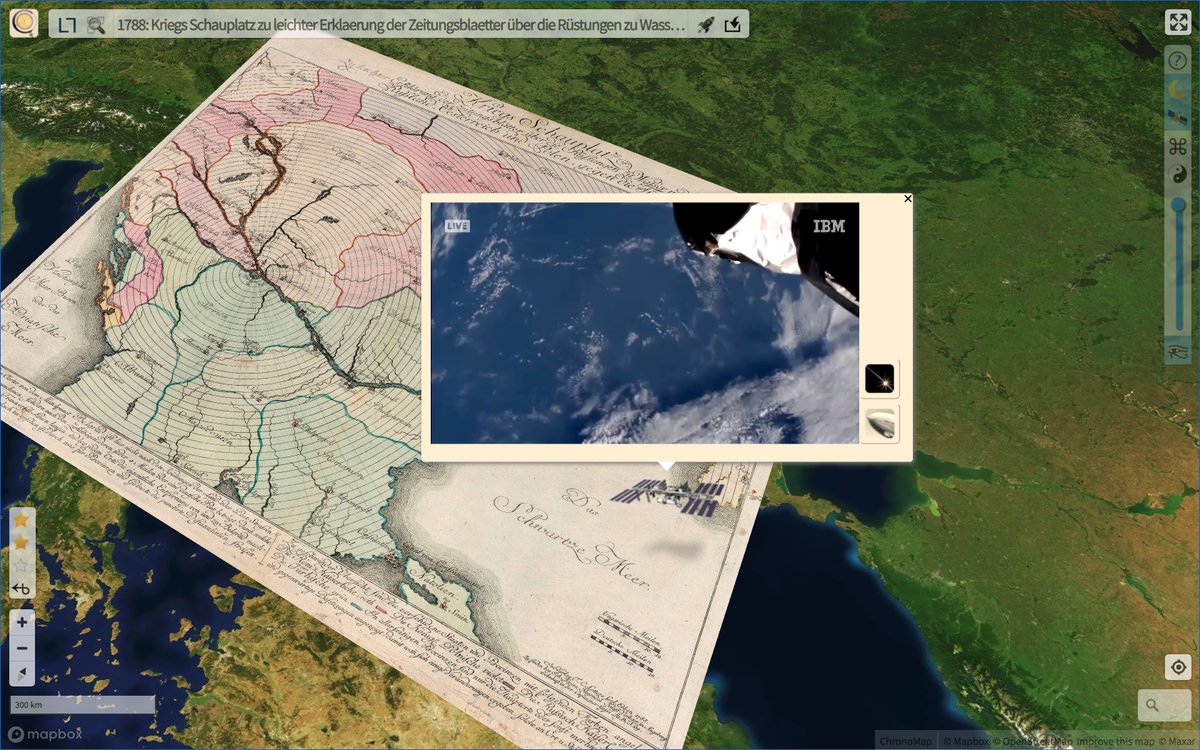The height and width of the screenshot is (750, 1200).
Task: Enter fullscreen mode
Action: (x=1178, y=24)
